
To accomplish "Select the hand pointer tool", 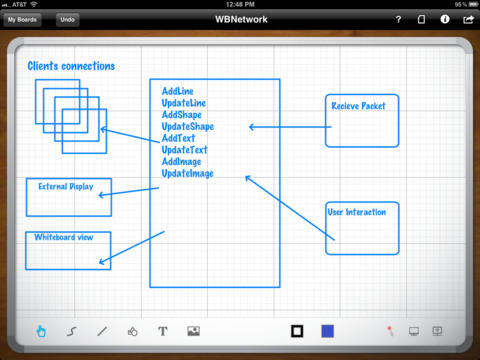I will tap(41, 331).
